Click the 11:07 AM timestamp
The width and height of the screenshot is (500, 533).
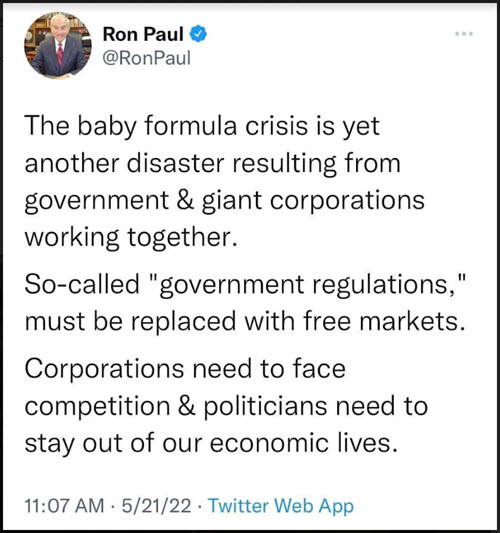64,505
